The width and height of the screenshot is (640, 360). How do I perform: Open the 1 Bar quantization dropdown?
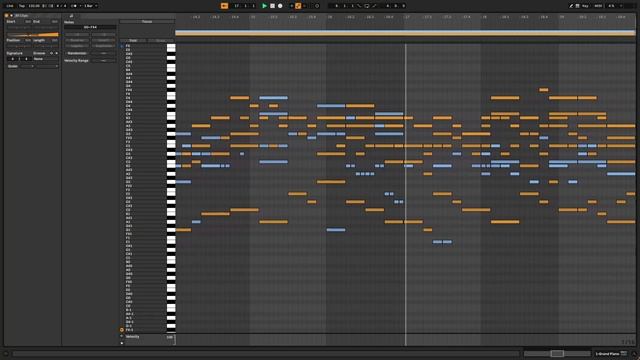pyautogui.click(x=91, y=6)
